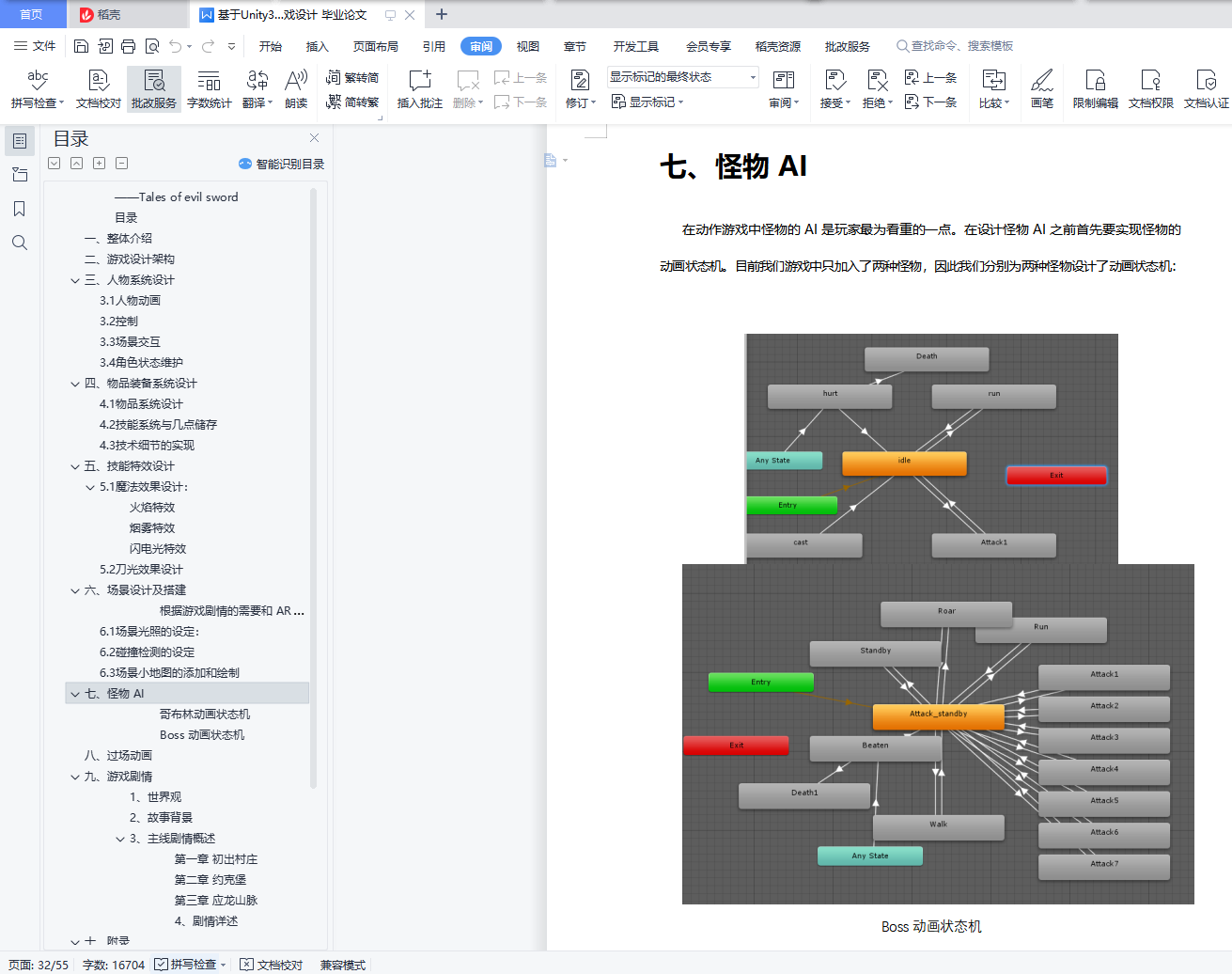1232x974 pixels.
Task: Select the 画笔 pen tool
Action: click(x=1042, y=89)
